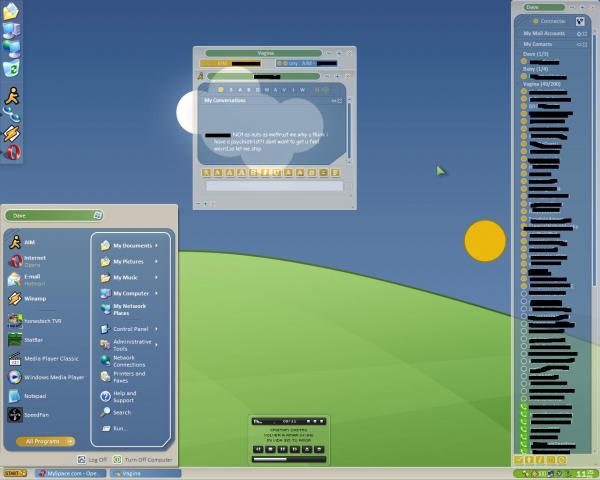Open Windows Media Player
This screenshot has width=600, height=480.
[46, 377]
